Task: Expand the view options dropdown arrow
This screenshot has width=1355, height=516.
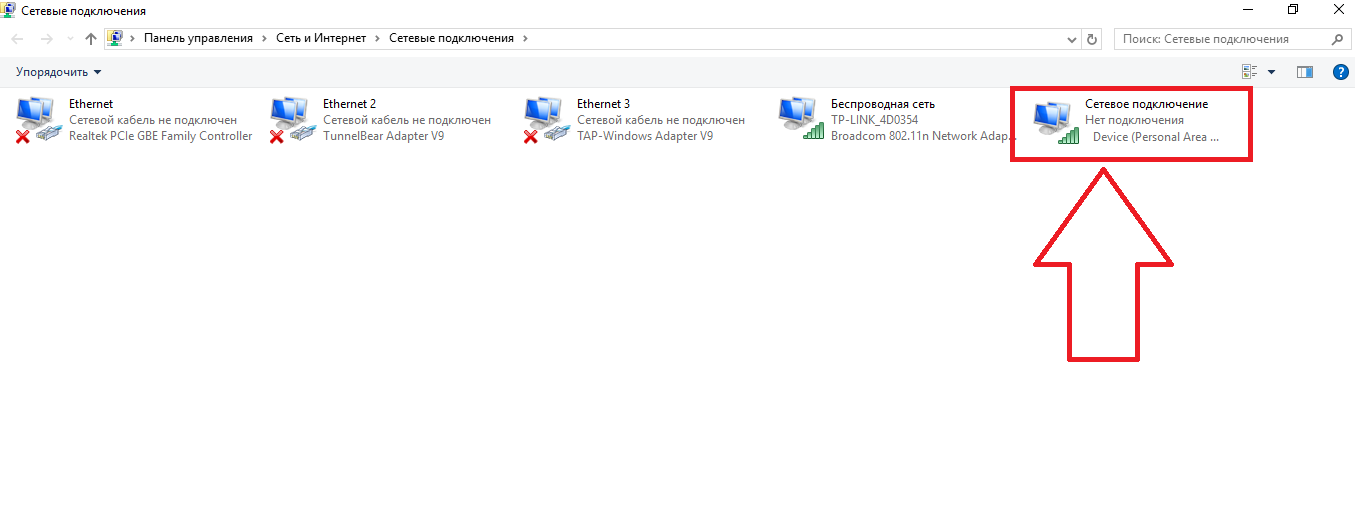Action: (1271, 72)
